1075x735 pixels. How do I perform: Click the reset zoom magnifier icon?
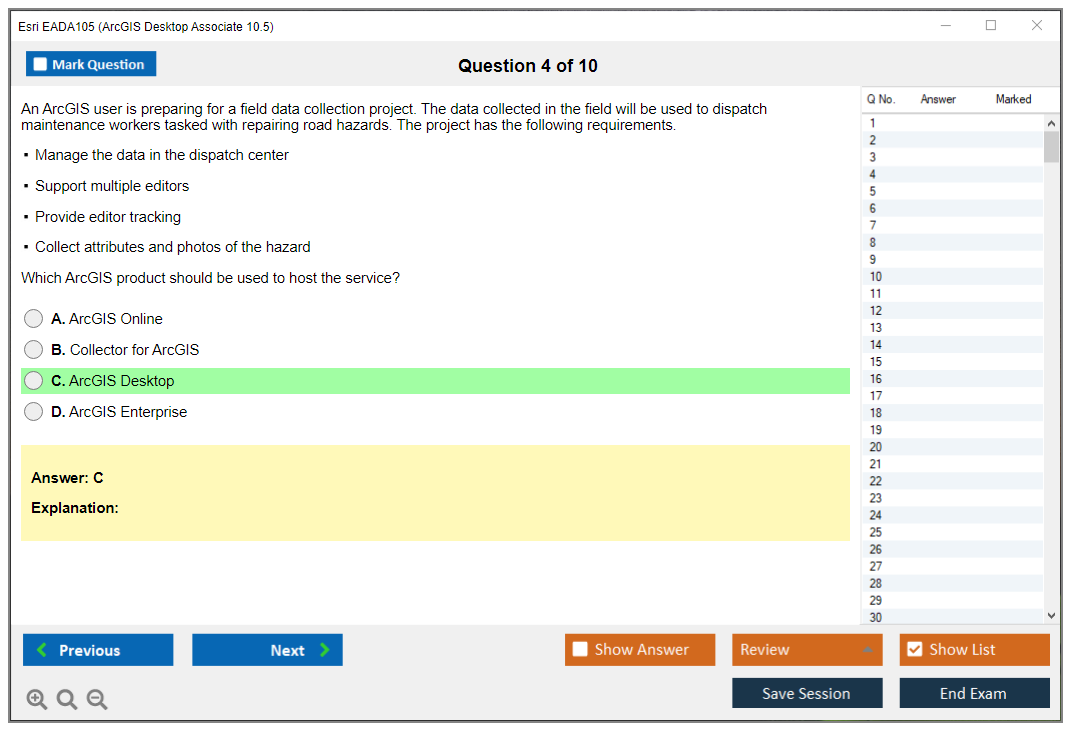tap(67, 700)
